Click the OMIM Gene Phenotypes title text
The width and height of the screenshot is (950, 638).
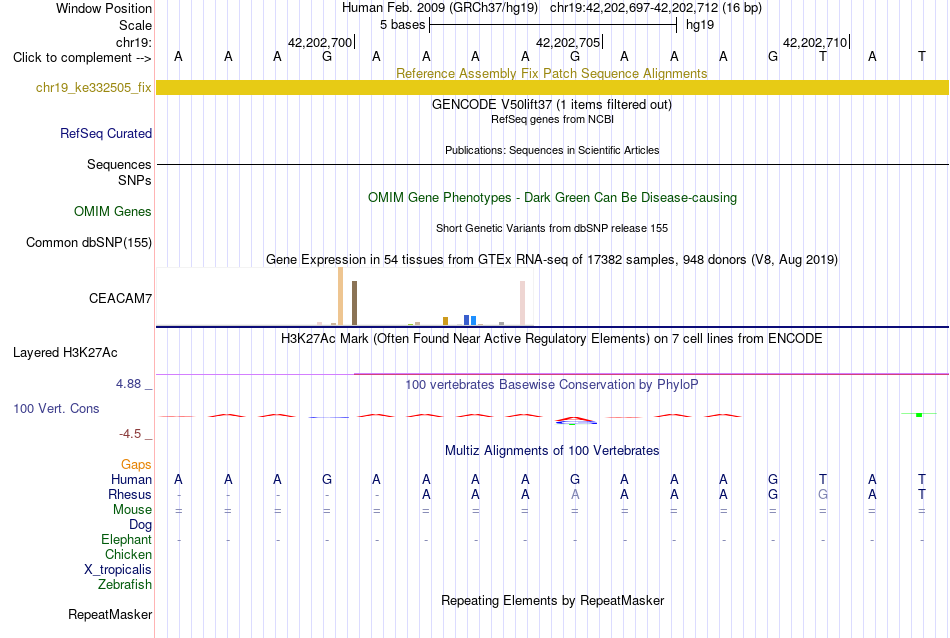click(x=552, y=198)
